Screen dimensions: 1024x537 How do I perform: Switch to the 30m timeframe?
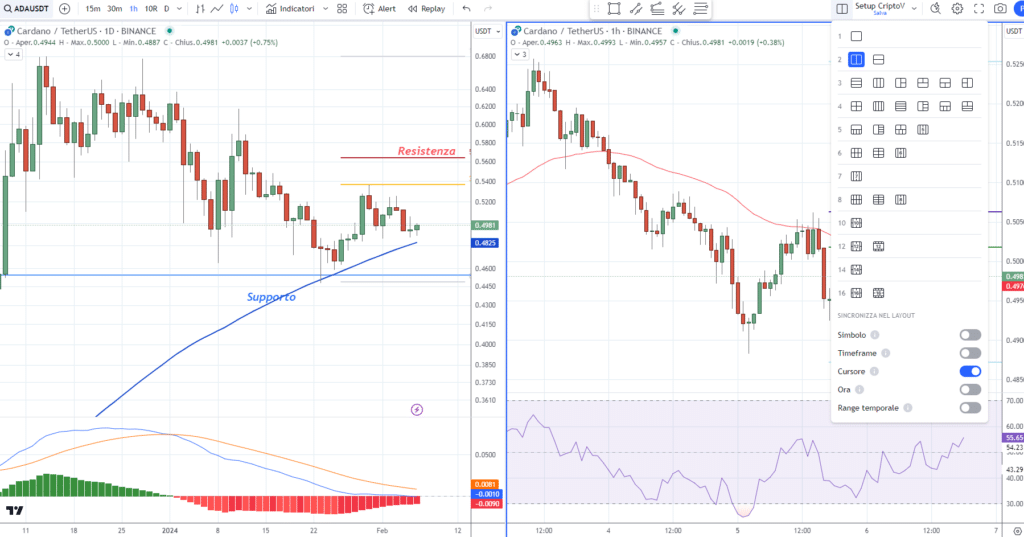pyautogui.click(x=114, y=9)
